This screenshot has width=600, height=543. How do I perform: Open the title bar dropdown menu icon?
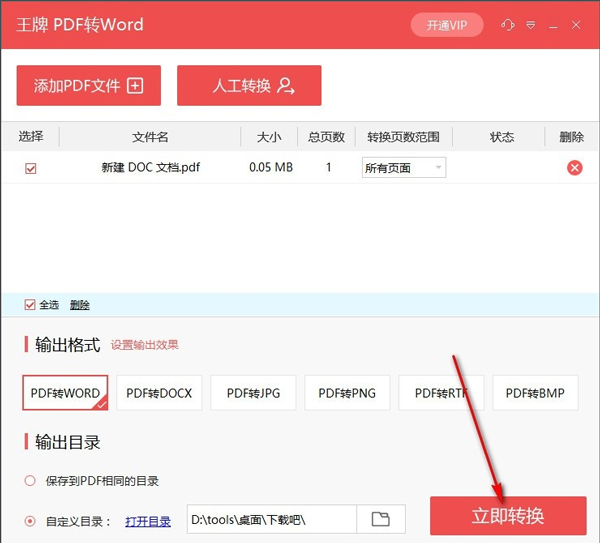[530, 25]
